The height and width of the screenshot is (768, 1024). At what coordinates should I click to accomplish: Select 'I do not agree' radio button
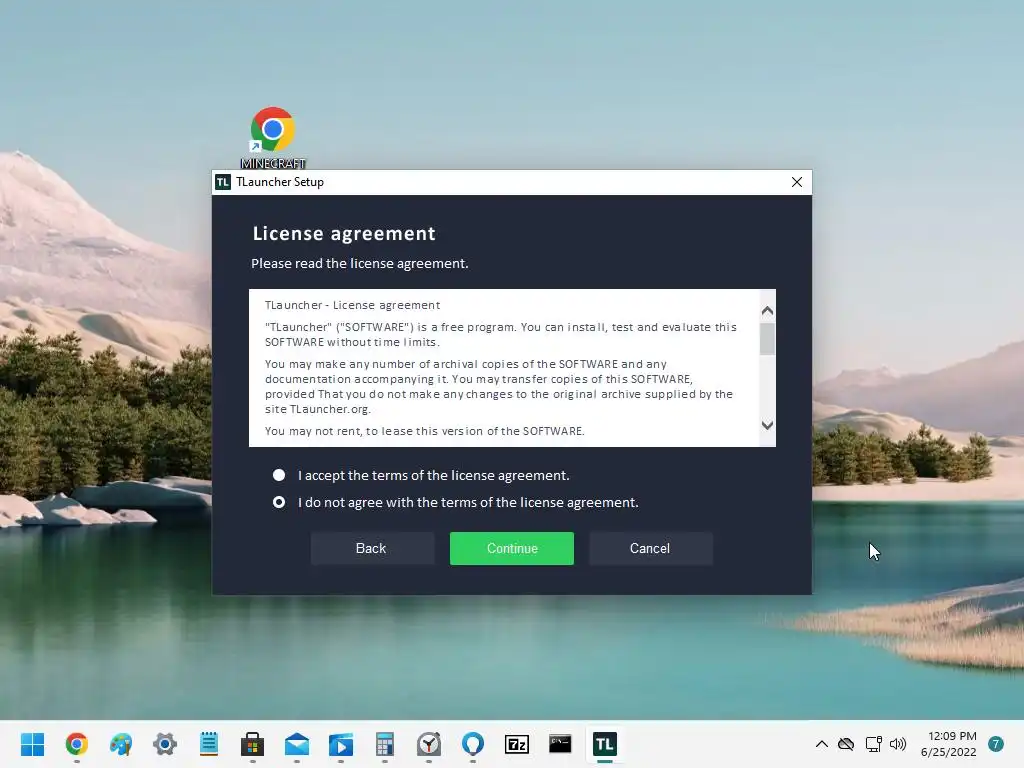tap(279, 502)
